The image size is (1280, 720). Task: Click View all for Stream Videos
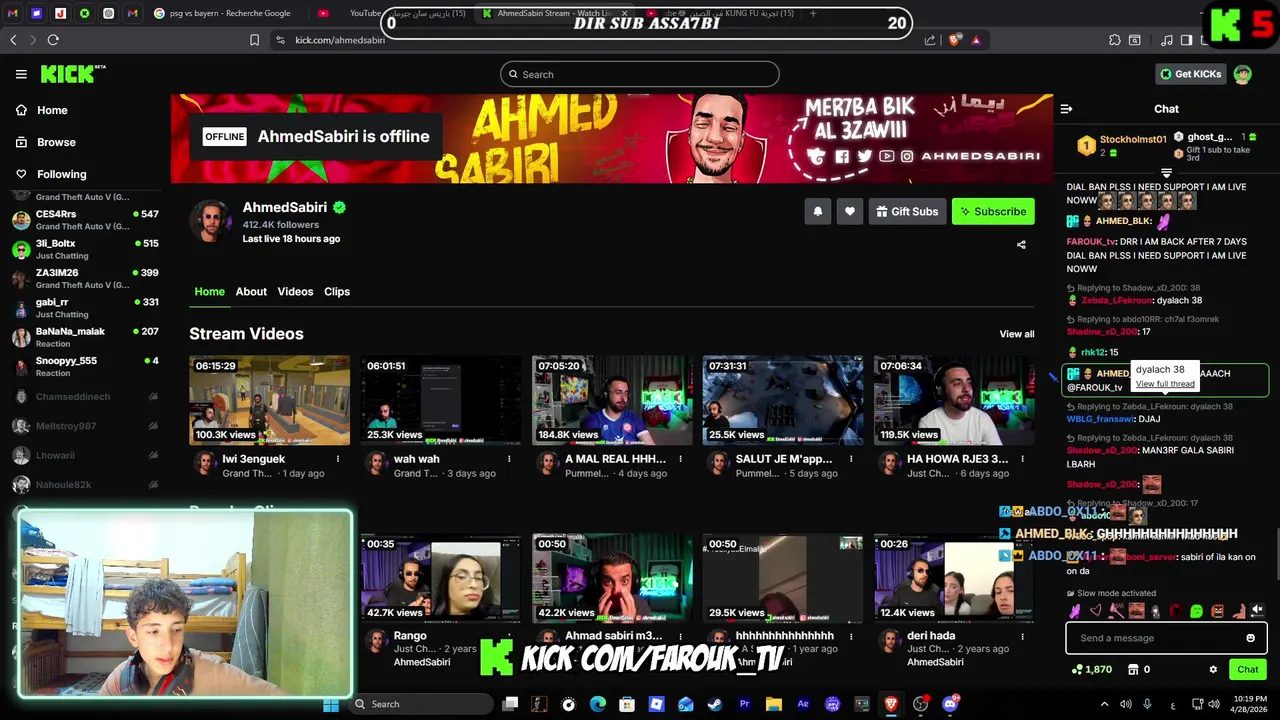[x=1017, y=334]
